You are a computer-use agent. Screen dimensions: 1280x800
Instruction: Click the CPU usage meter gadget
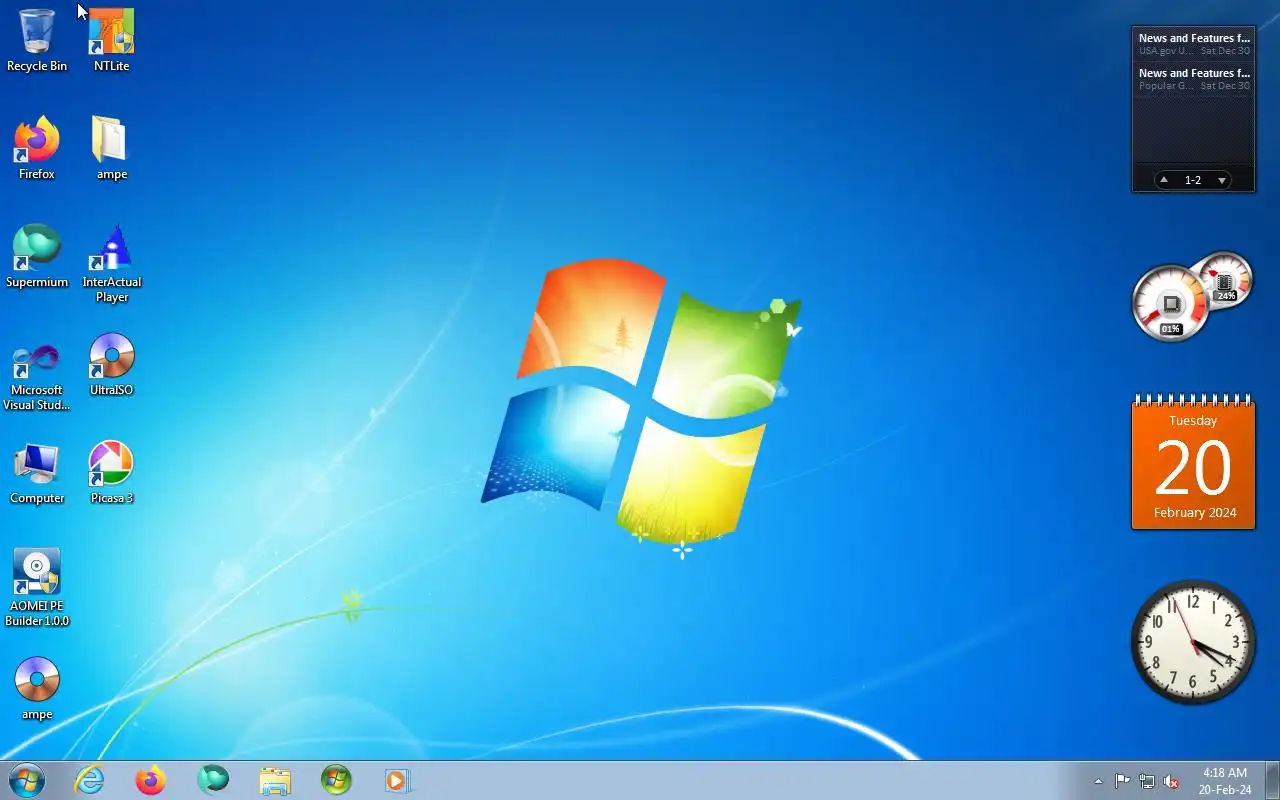click(1170, 303)
